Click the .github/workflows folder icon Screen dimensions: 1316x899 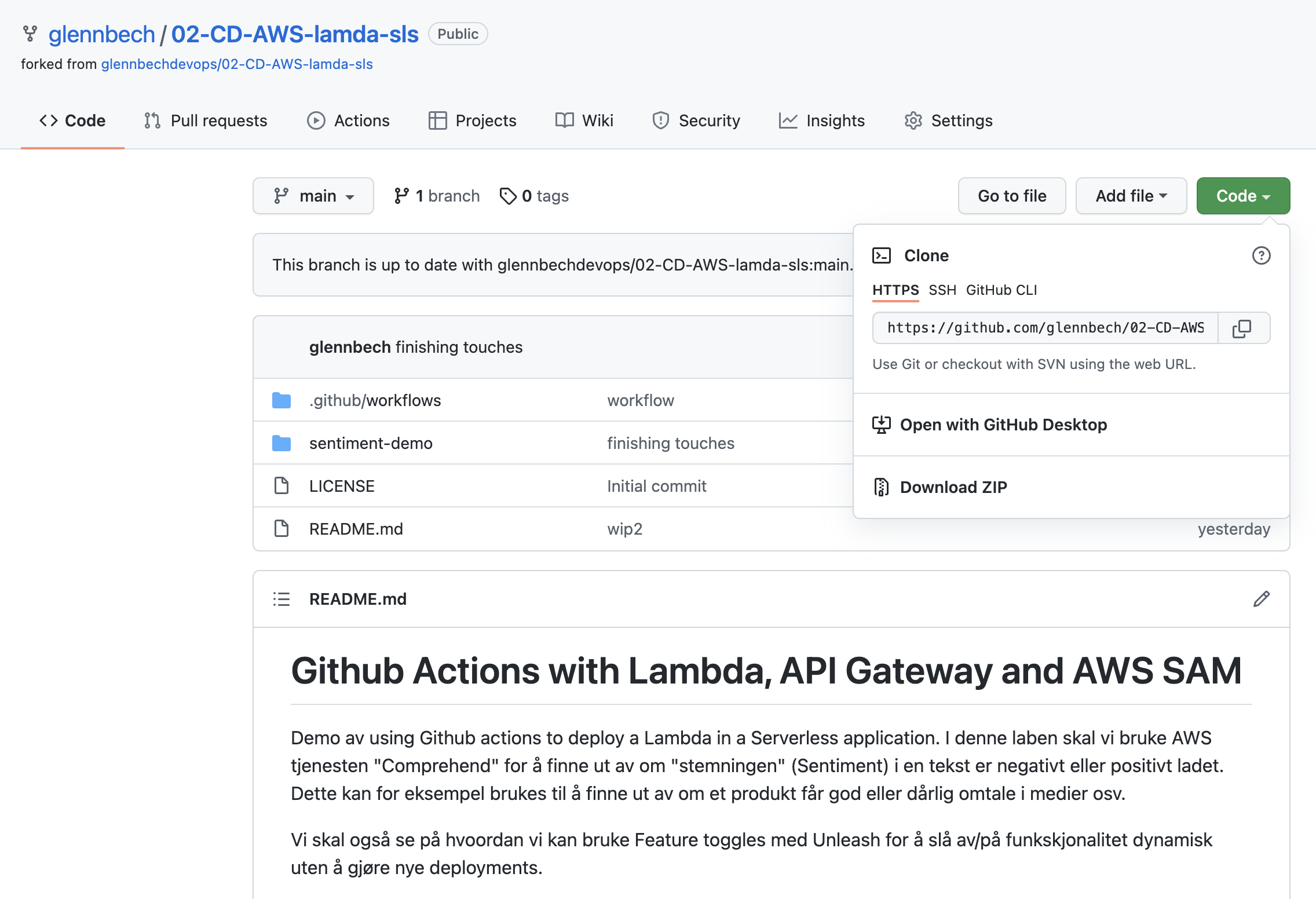pyautogui.click(x=282, y=400)
